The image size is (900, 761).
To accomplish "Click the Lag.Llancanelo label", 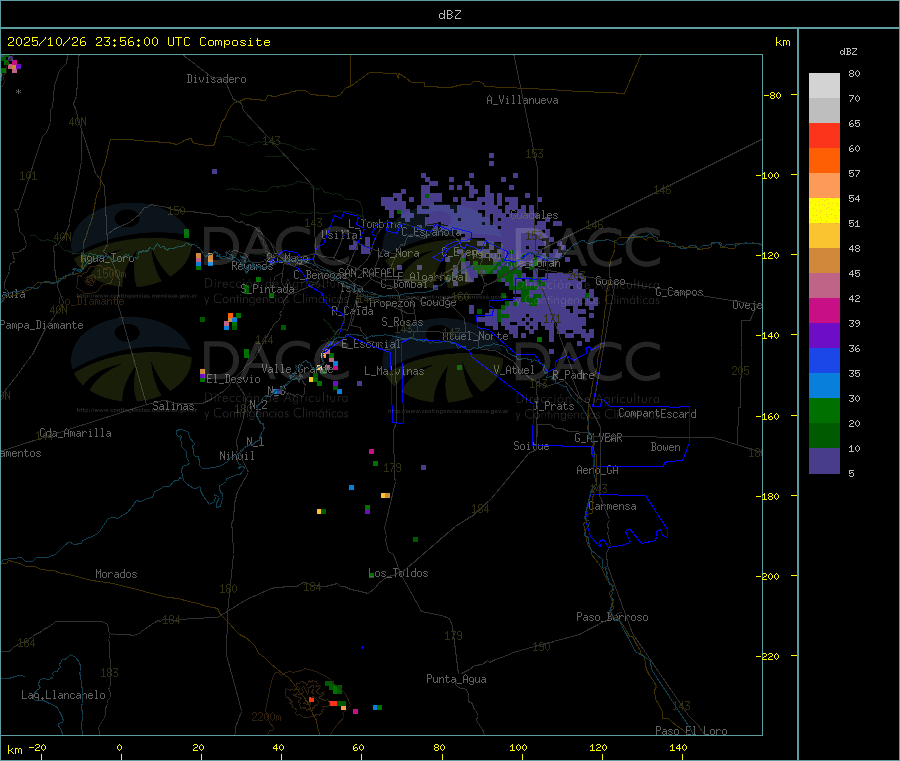I will [x=63, y=696].
